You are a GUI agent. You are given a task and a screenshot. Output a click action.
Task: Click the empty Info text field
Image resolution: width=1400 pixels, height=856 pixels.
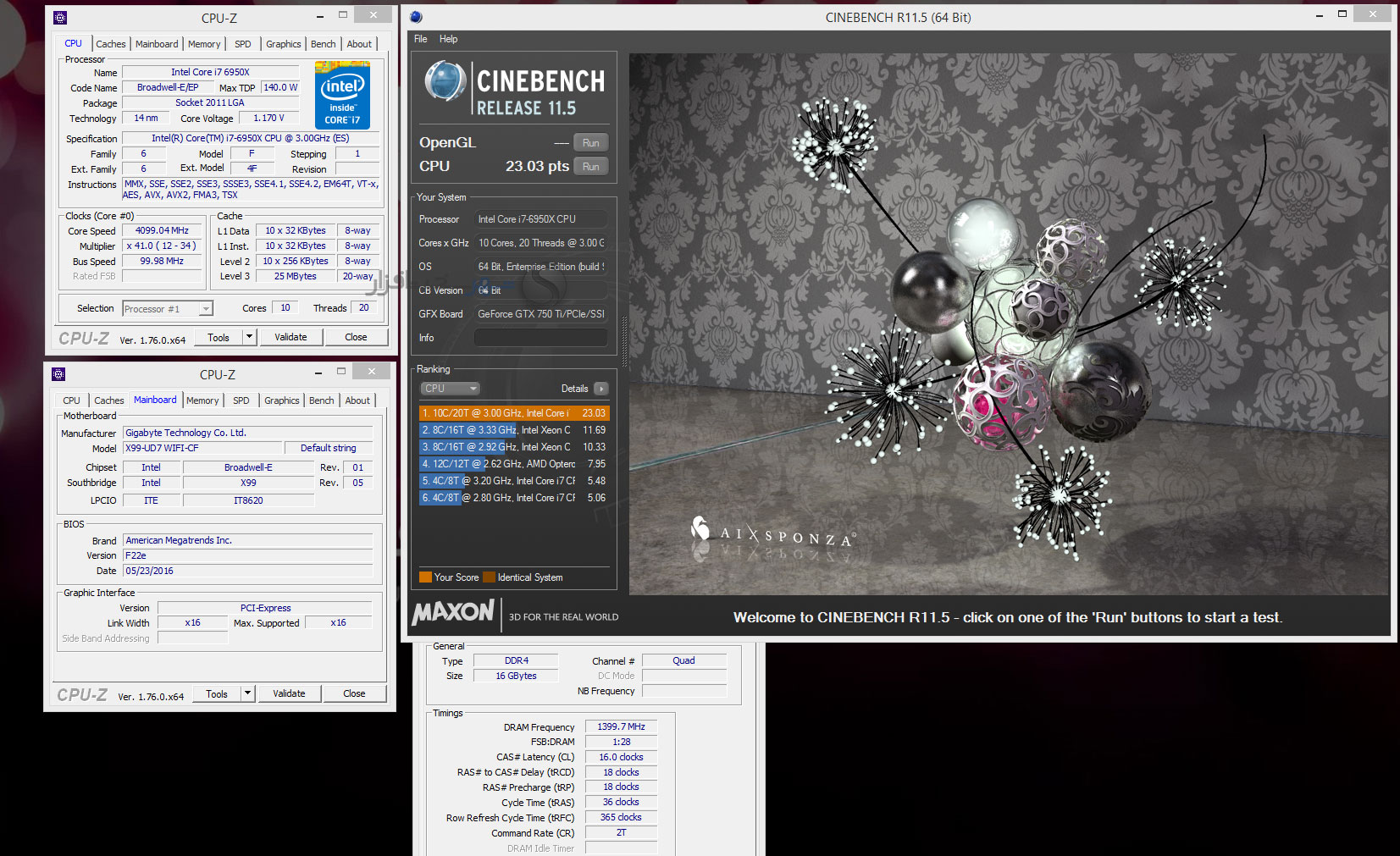540,338
